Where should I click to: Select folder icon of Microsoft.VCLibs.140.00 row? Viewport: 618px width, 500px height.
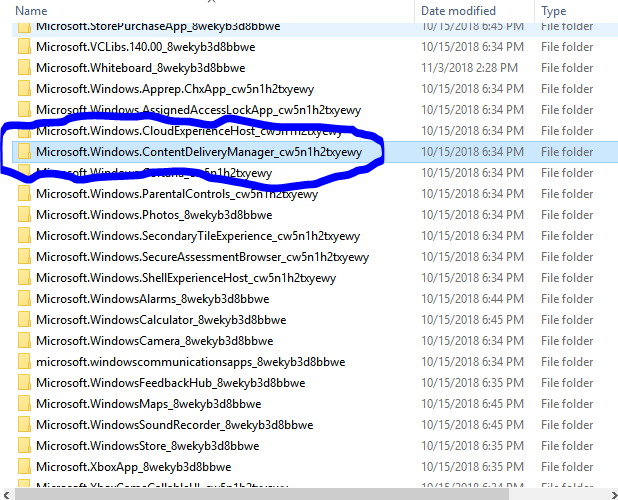pos(24,46)
